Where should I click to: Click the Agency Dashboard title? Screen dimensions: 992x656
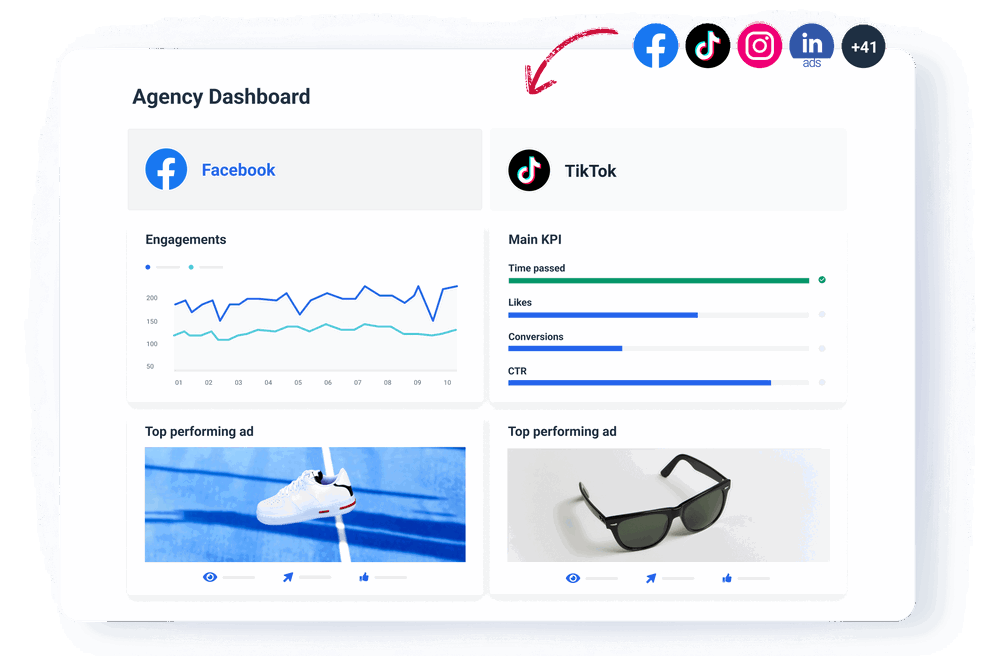pos(221,96)
